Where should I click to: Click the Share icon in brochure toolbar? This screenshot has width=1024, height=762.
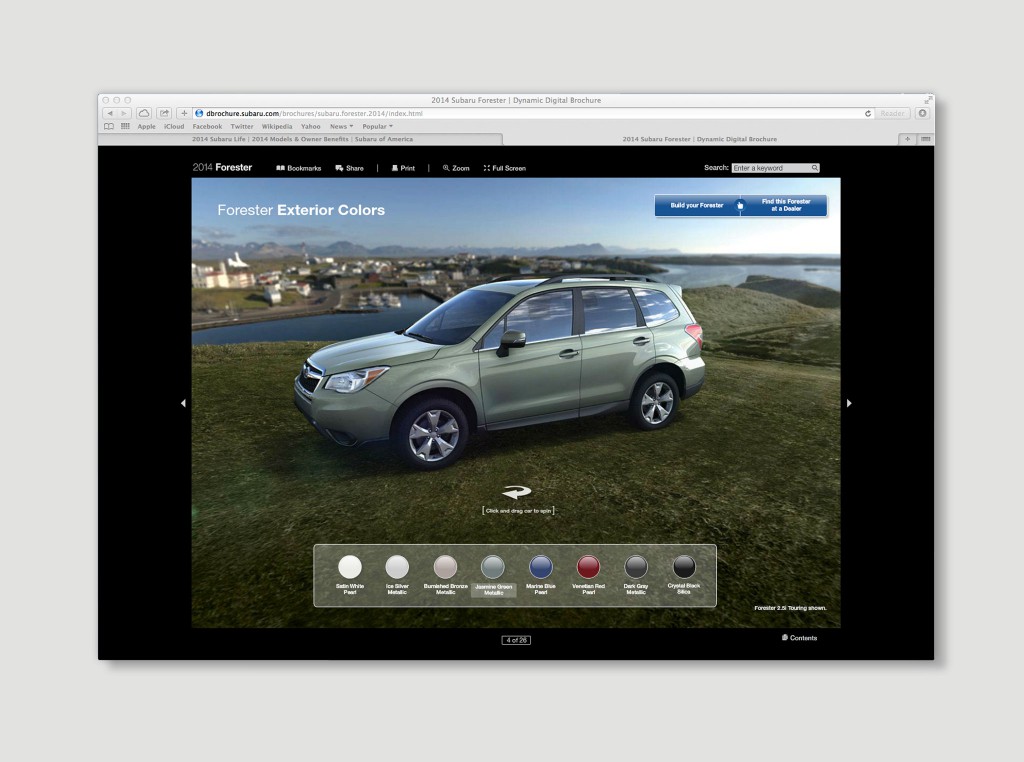[349, 168]
